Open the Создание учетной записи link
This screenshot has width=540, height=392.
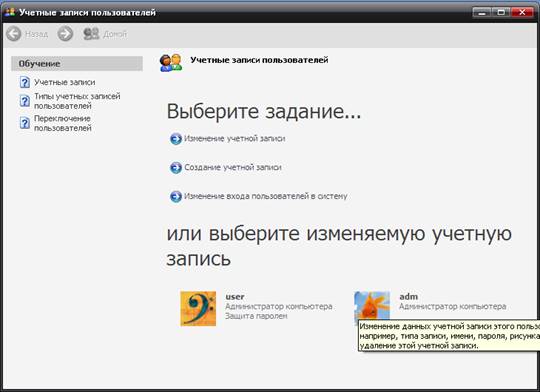[x=233, y=167]
